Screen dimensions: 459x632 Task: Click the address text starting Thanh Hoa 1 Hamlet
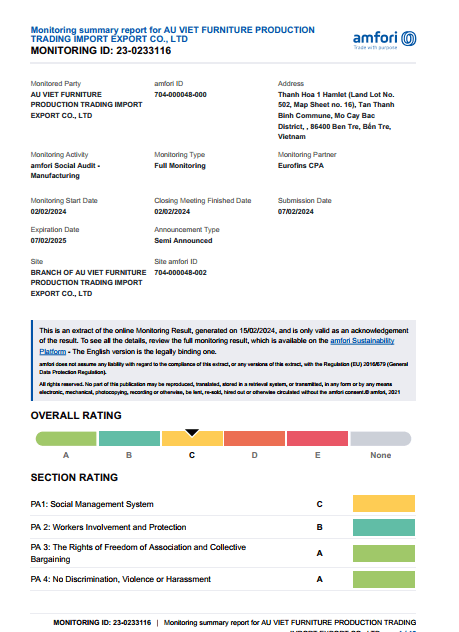336,116
